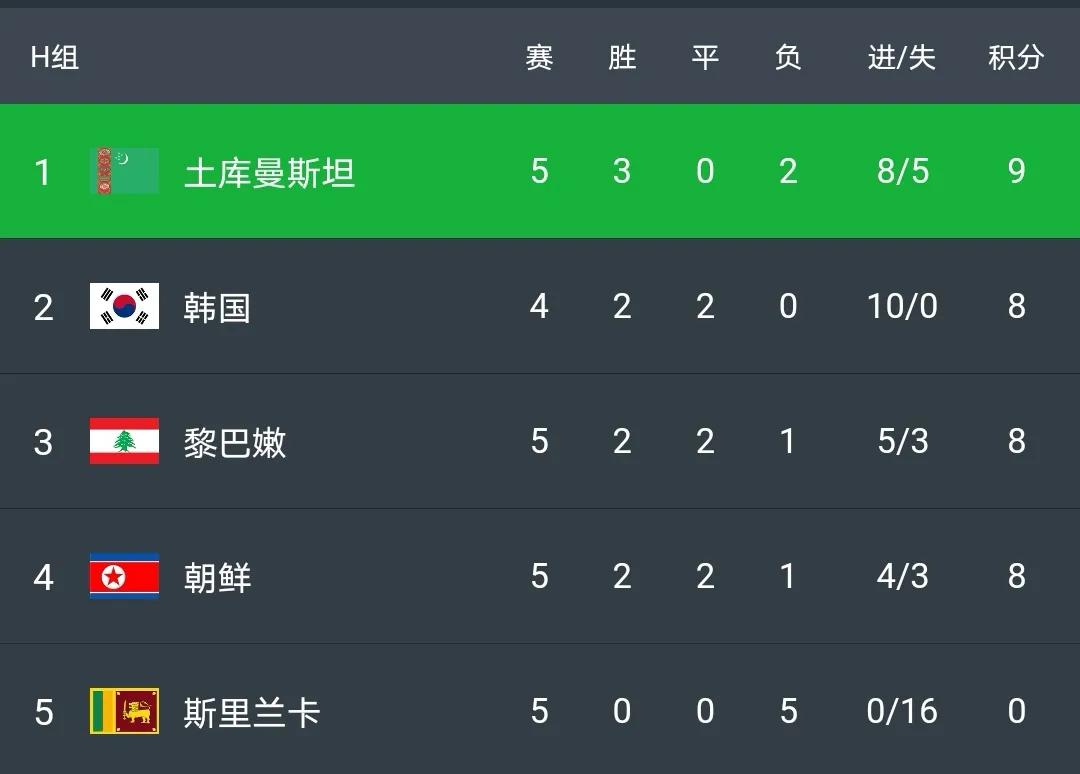This screenshot has height=774, width=1080.
Task: Select the 胜 column header
Action: click(x=622, y=57)
